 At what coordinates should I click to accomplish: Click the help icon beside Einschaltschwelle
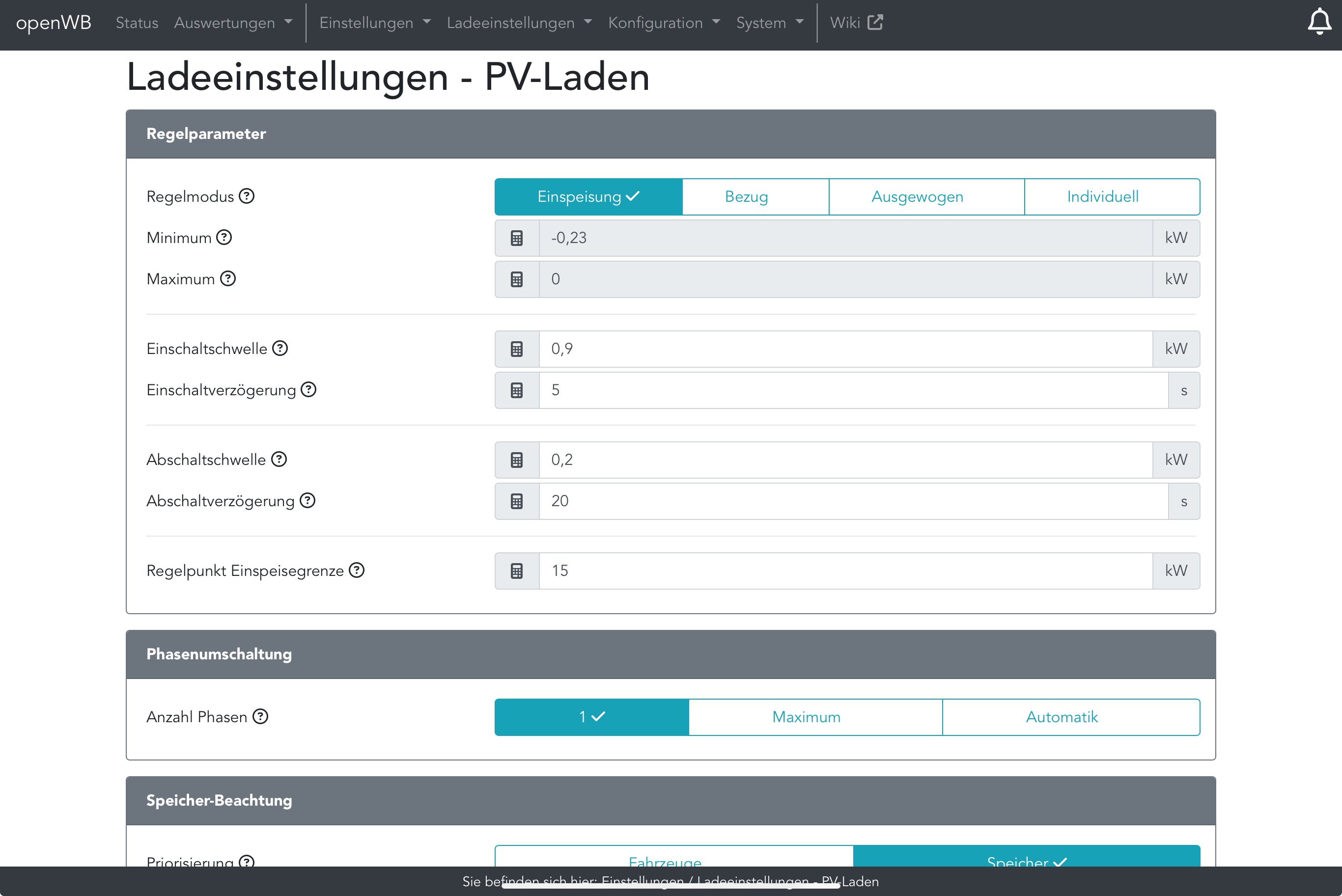tap(280, 348)
